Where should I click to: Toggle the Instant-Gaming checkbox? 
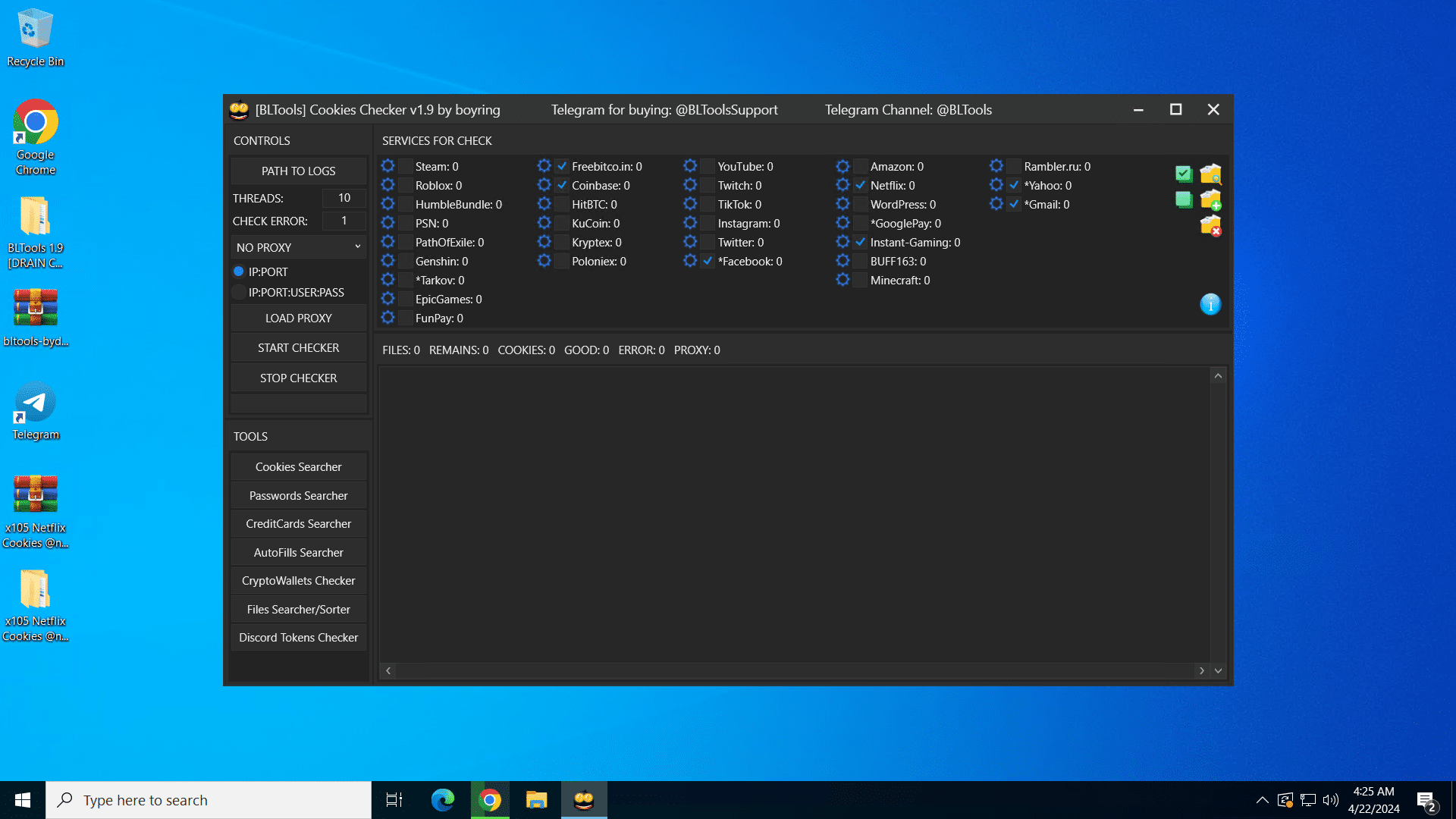tap(861, 242)
